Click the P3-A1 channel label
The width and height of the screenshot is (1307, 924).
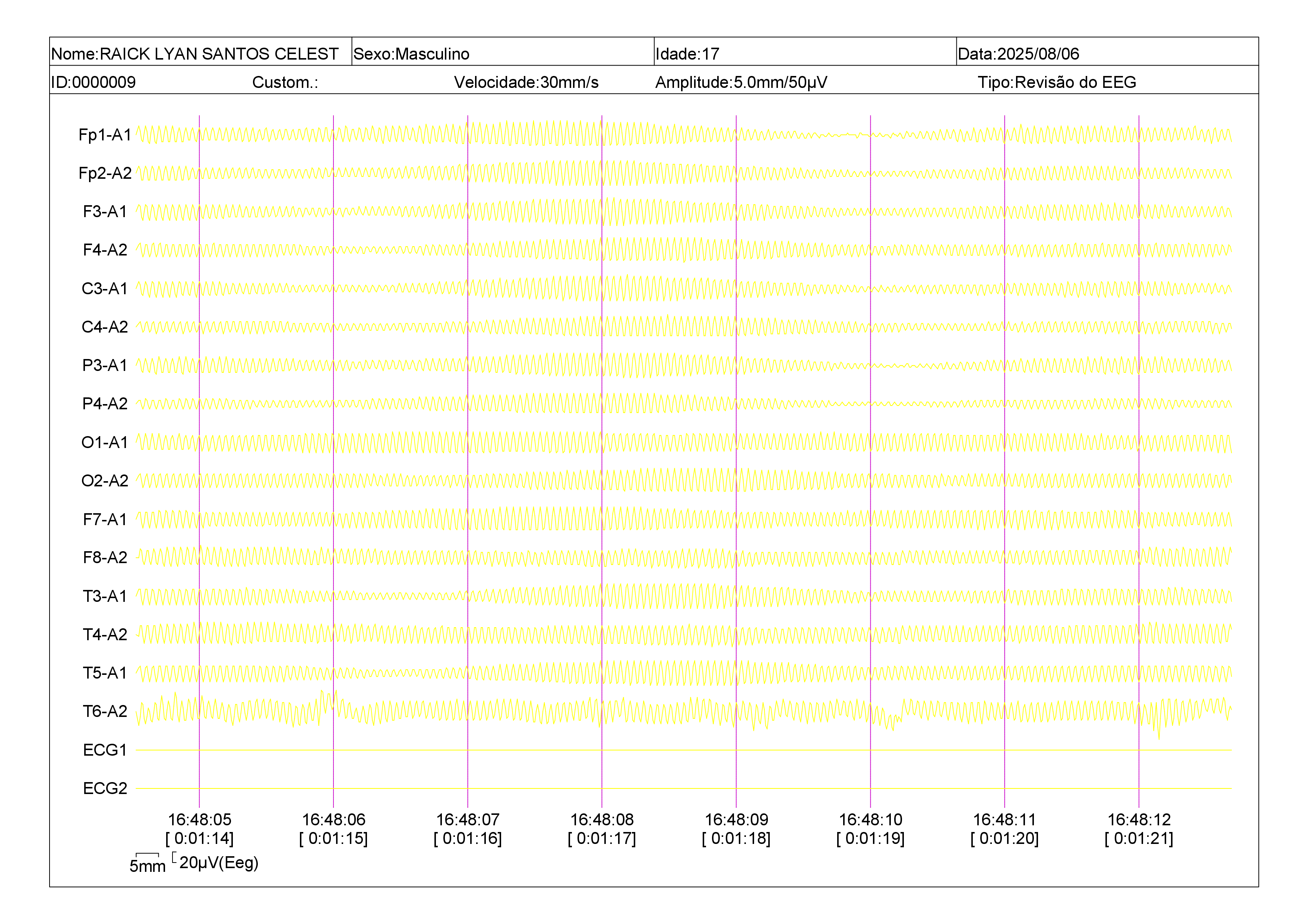[x=105, y=365]
